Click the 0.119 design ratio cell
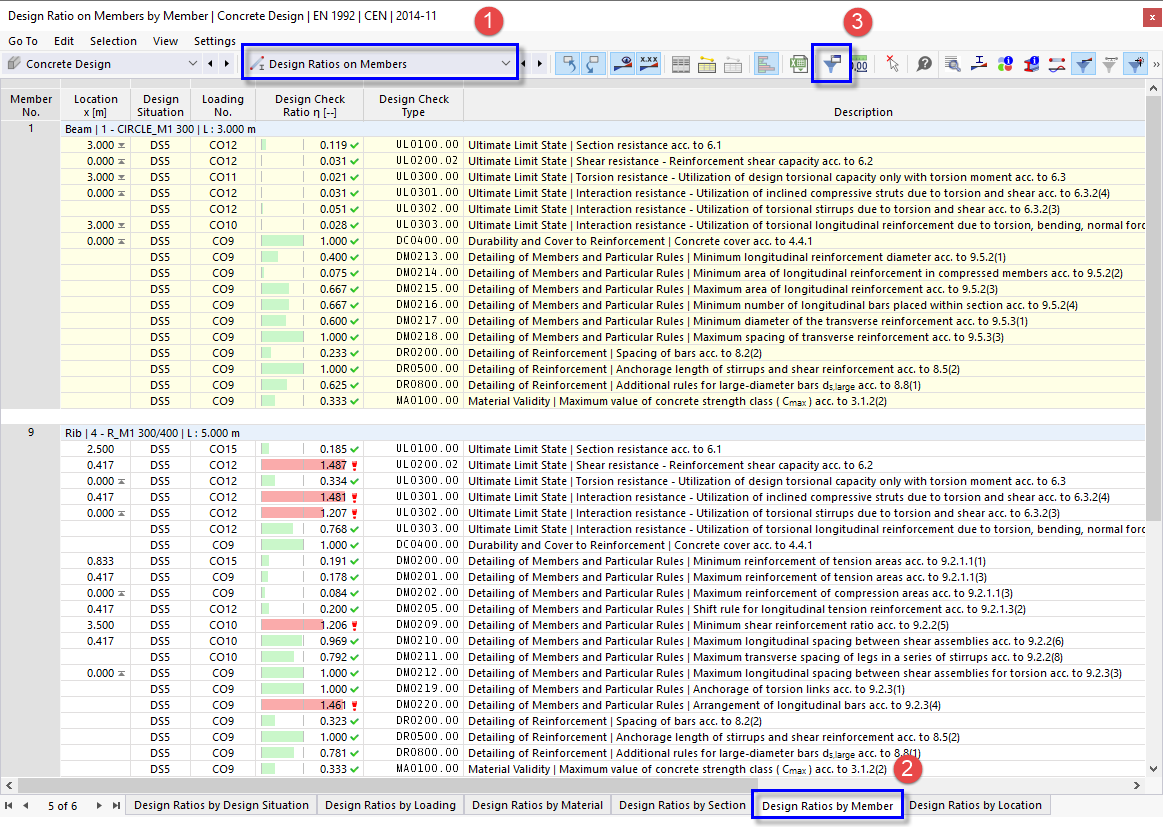 coord(310,145)
